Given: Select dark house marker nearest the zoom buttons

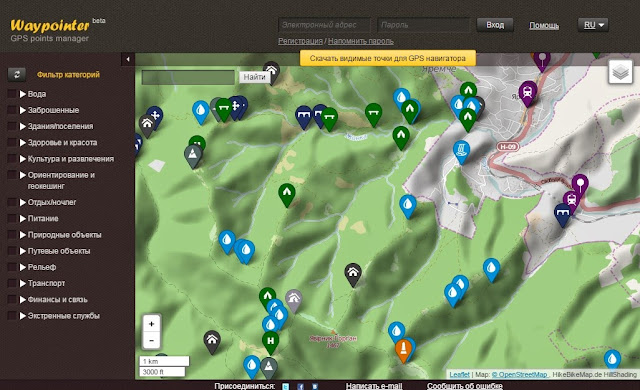Looking at the screenshot, I should click(x=212, y=341).
